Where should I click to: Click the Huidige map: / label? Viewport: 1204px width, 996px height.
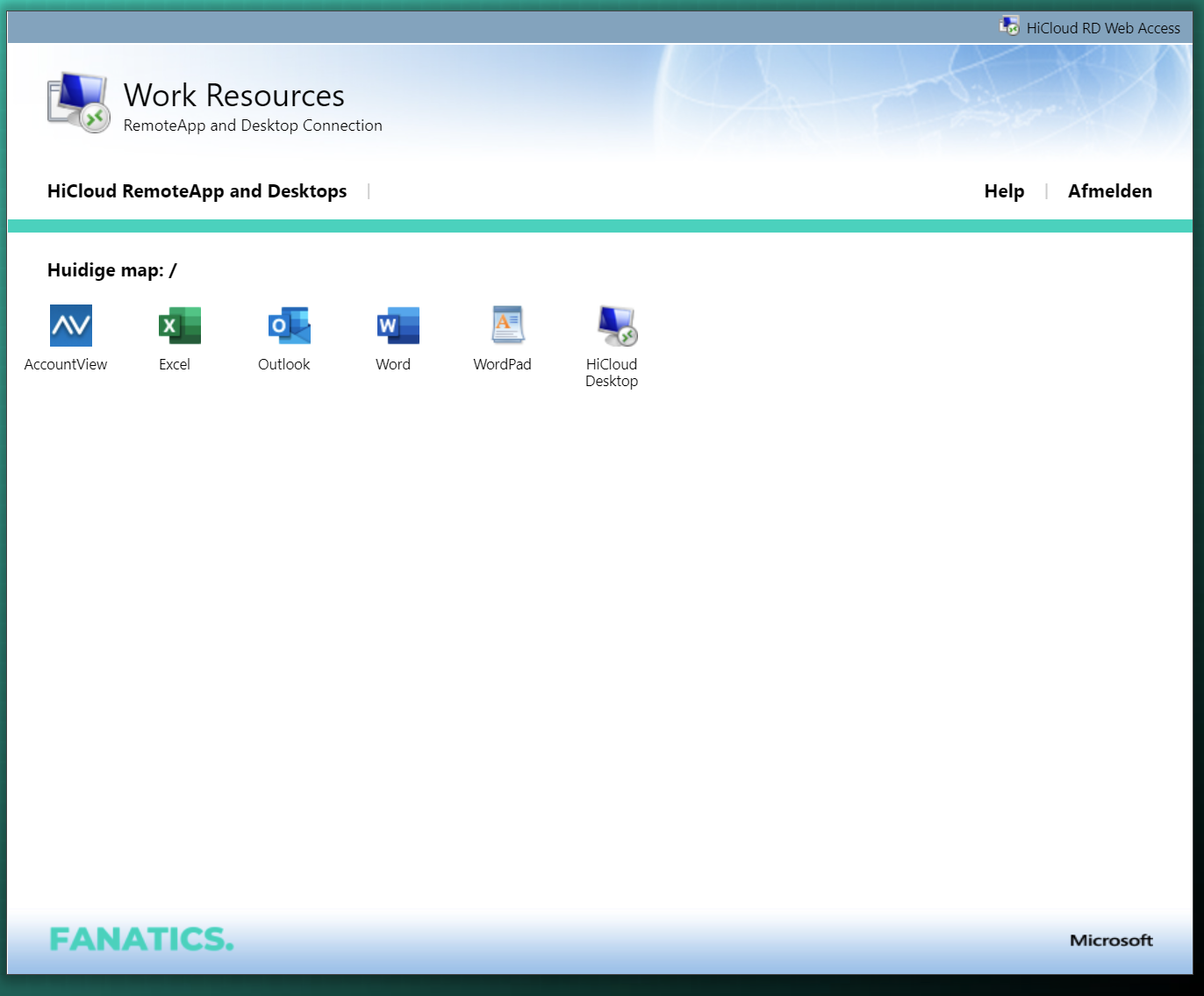(112, 270)
